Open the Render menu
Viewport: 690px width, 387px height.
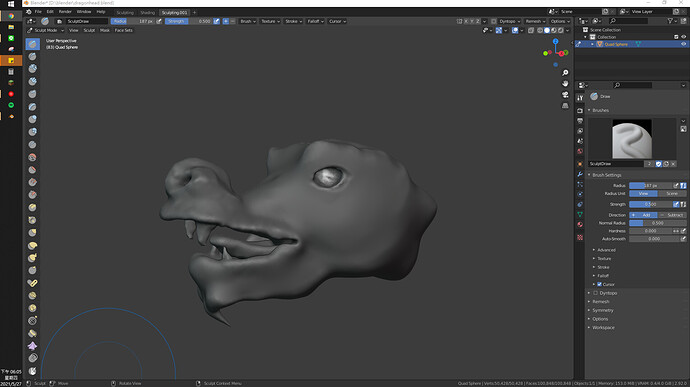pos(65,12)
